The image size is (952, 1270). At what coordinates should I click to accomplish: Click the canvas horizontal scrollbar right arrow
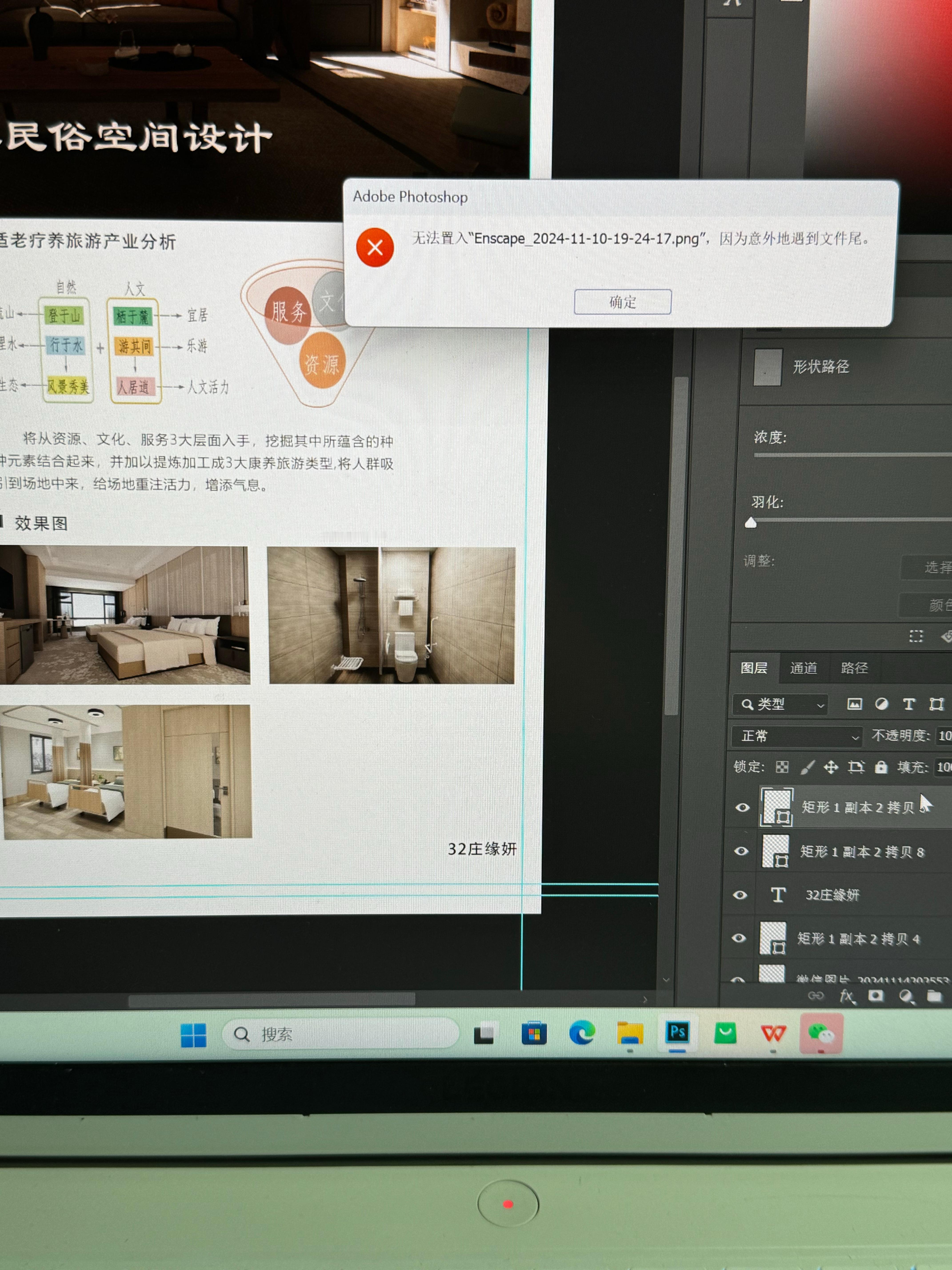(645, 1000)
